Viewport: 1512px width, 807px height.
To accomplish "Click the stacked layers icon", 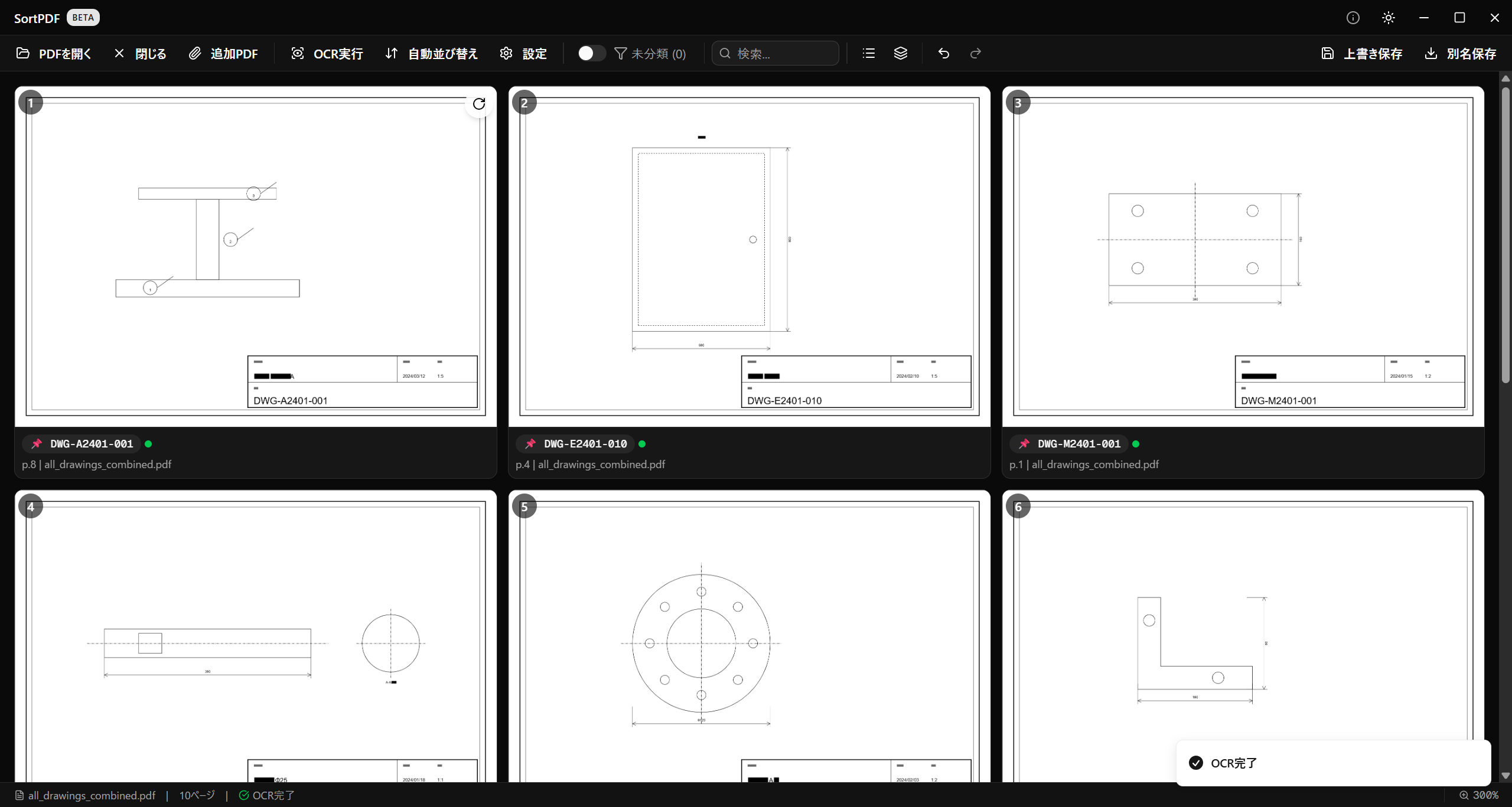I will click(x=900, y=53).
